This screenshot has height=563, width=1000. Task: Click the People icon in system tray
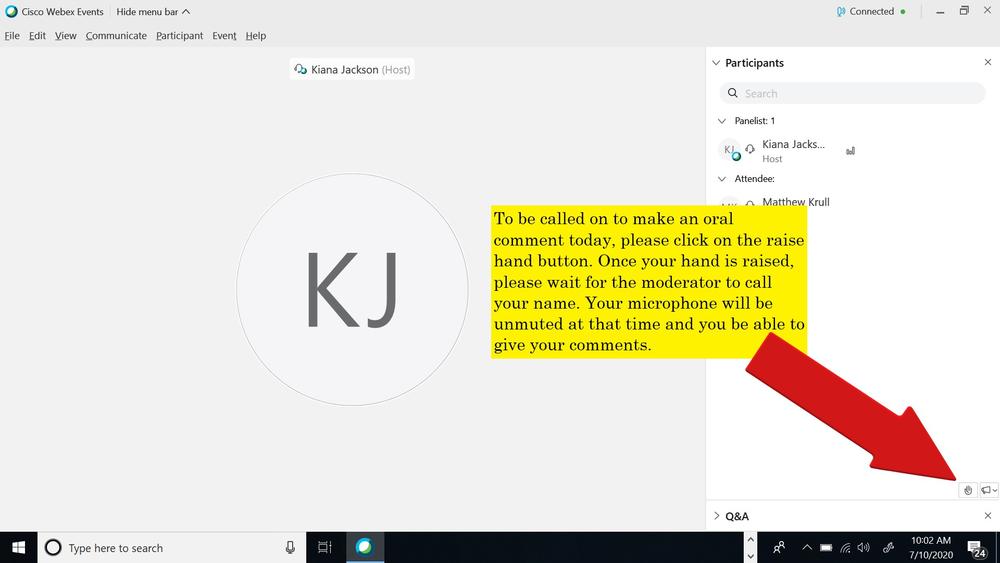[x=779, y=547]
